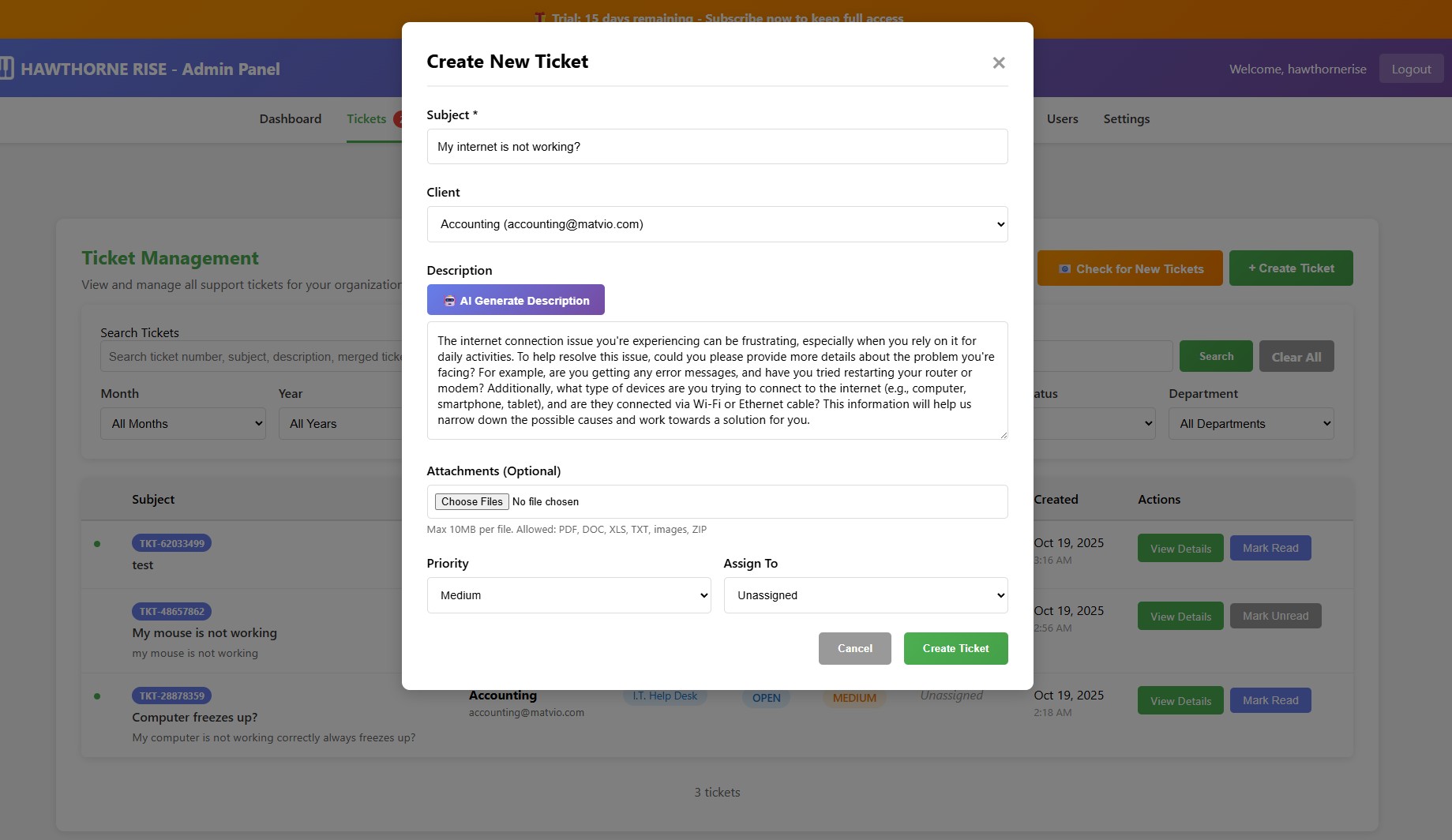View details of ticket TKT-62033499

1180,549
